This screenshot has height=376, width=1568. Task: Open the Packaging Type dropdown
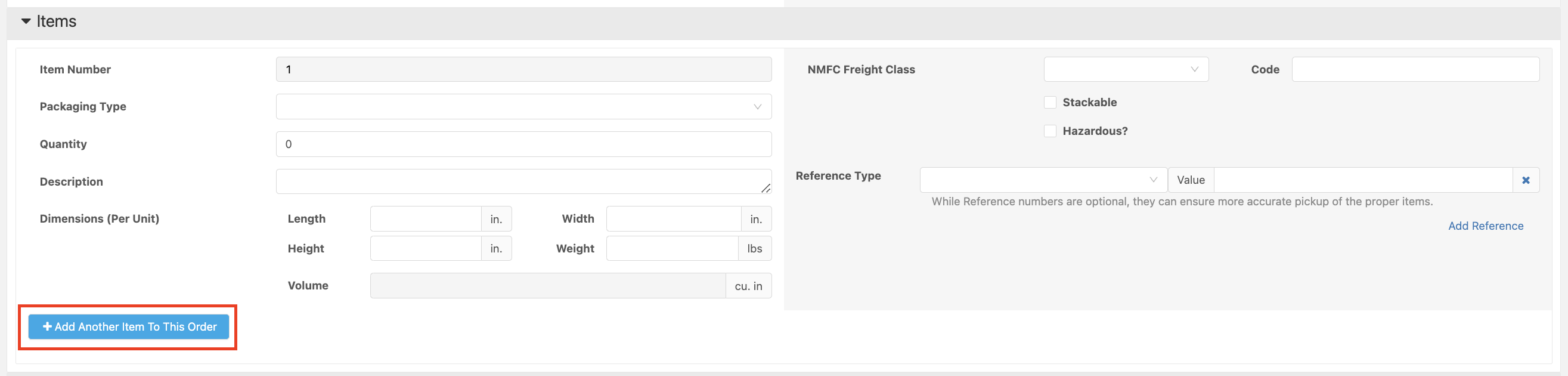point(523,107)
